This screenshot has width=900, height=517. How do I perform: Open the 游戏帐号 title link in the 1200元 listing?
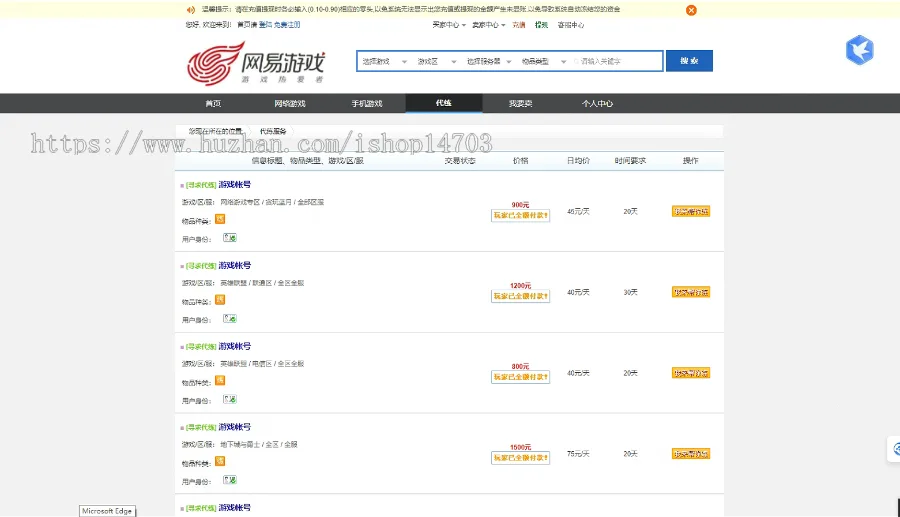tap(235, 266)
